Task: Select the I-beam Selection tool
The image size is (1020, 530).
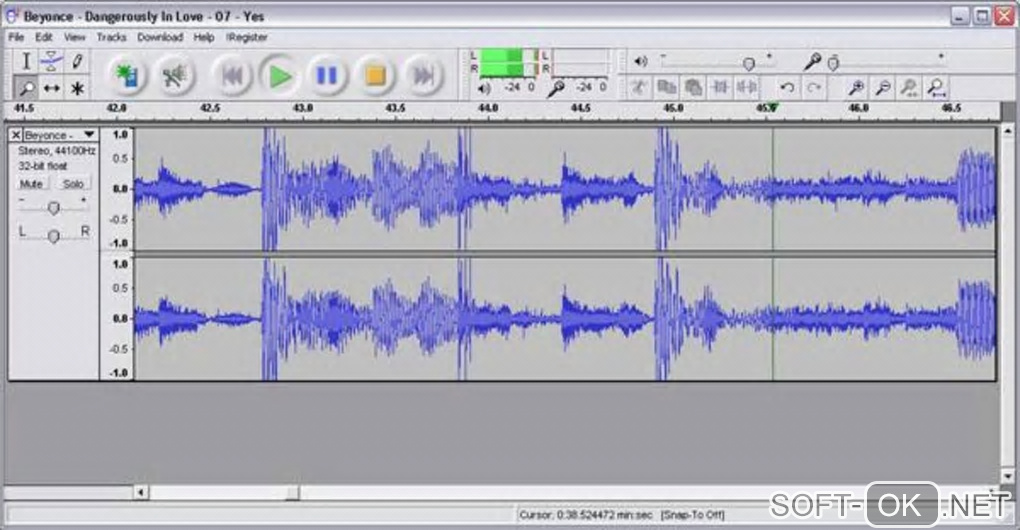Action: click(x=26, y=62)
